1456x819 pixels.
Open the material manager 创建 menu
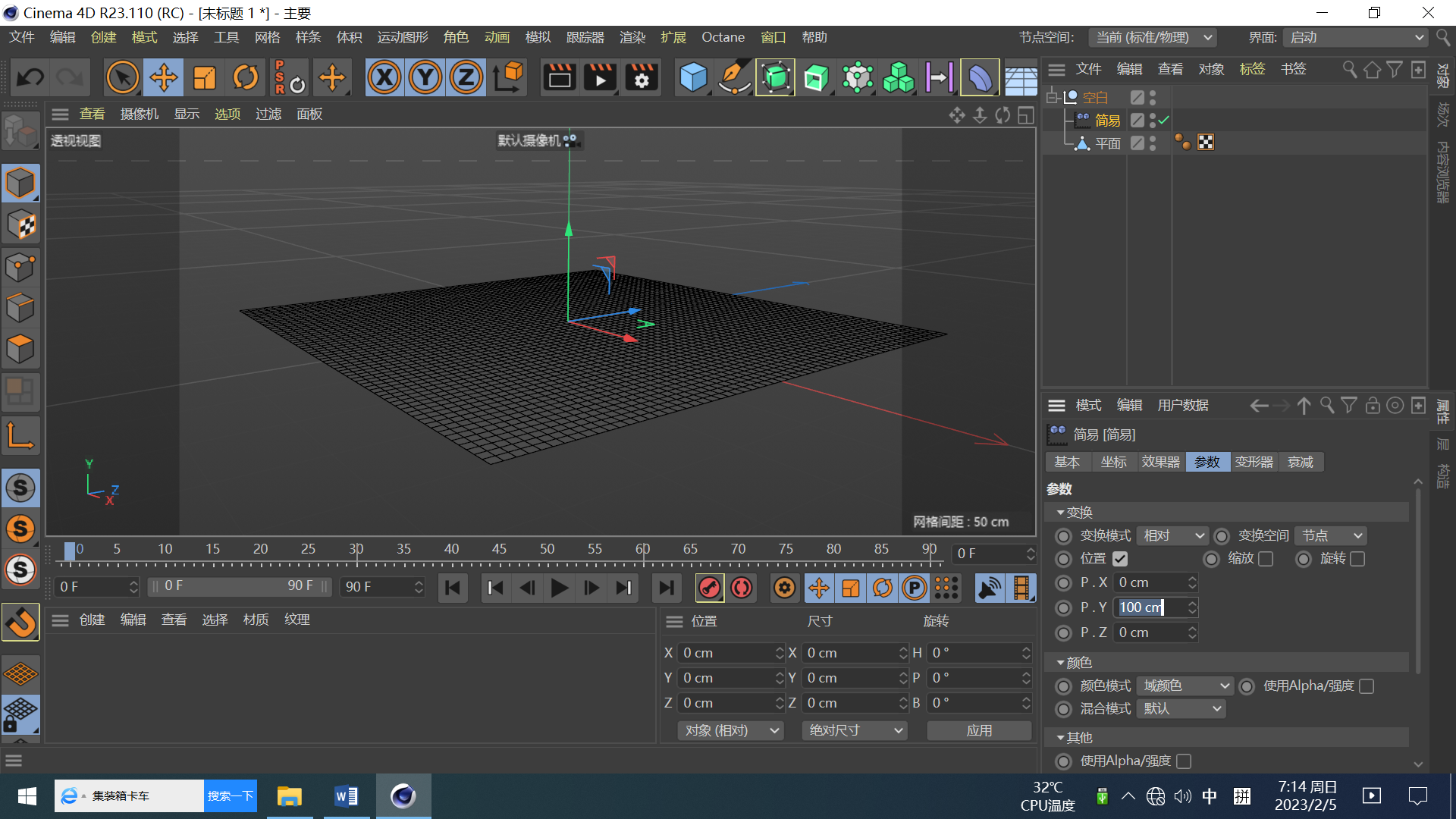point(92,620)
